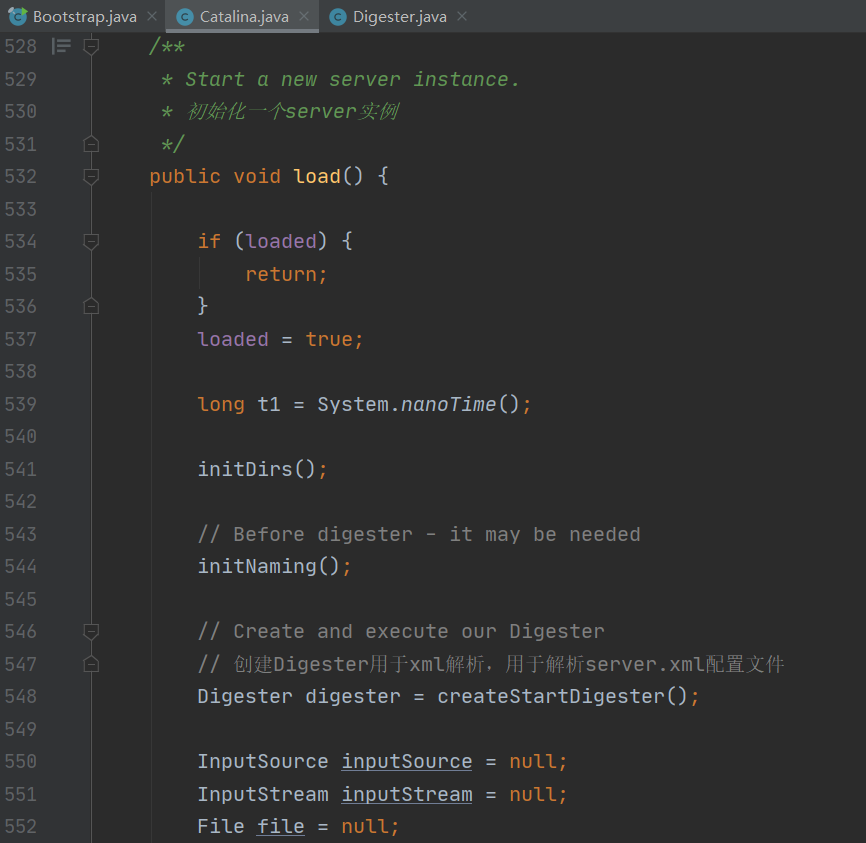Click the fold end marker at line 531
The width and height of the screenshot is (866, 843).
coord(91,144)
